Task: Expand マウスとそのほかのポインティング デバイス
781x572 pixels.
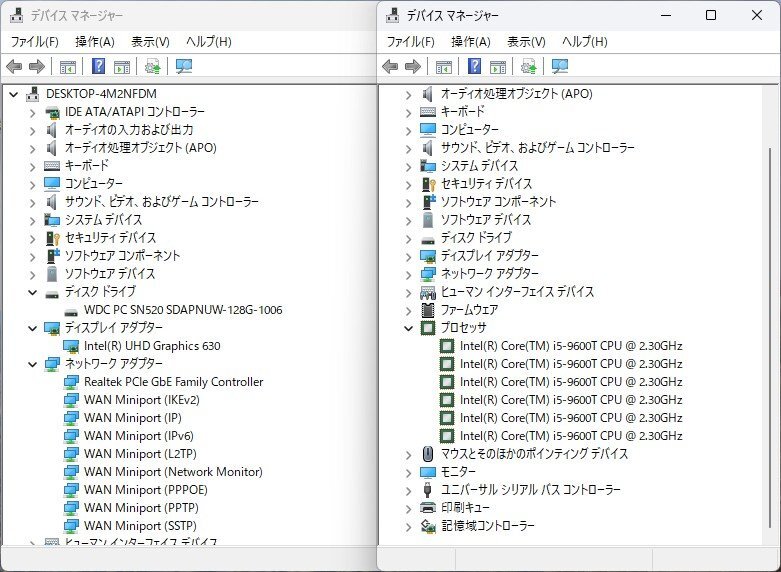Action: click(408, 454)
